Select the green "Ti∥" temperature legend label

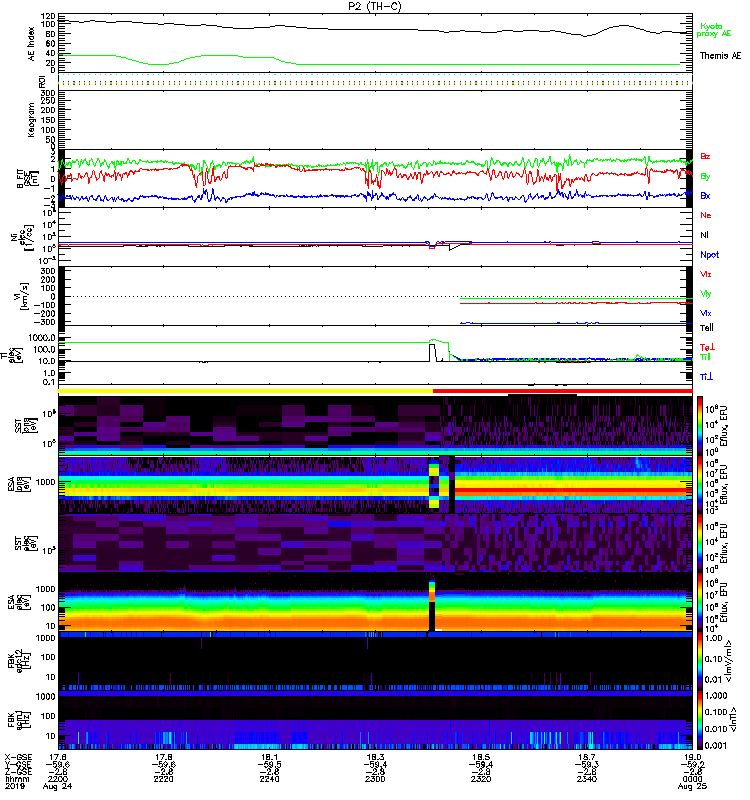pos(705,357)
